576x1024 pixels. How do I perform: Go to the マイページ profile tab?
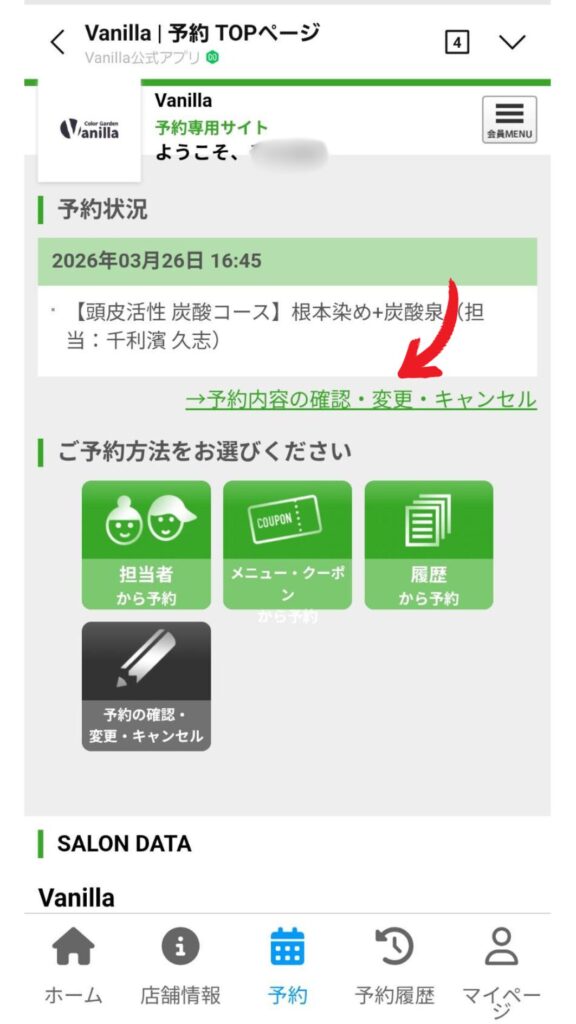pos(502,972)
